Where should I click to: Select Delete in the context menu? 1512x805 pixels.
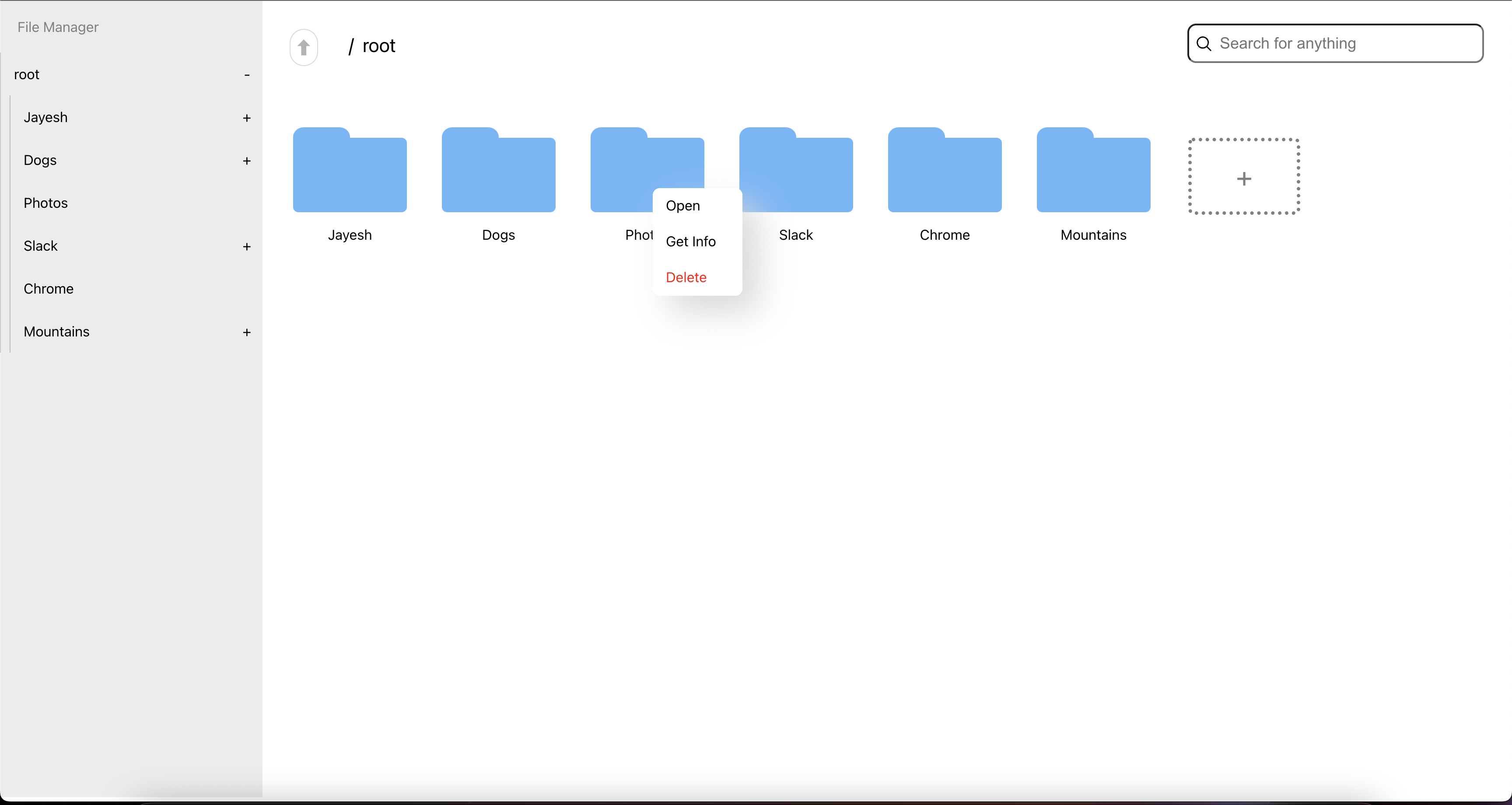pos(686,278)
